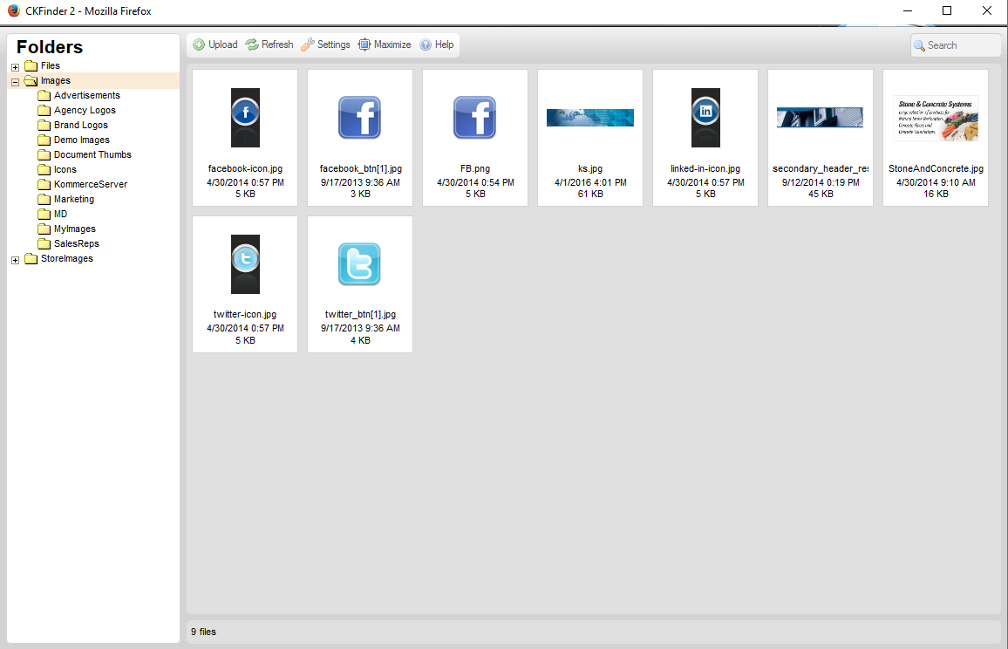This screenshot has height=649, width=1008.
Task: Expand the StoreImages folder node
Action: click(x=15, y=260)
